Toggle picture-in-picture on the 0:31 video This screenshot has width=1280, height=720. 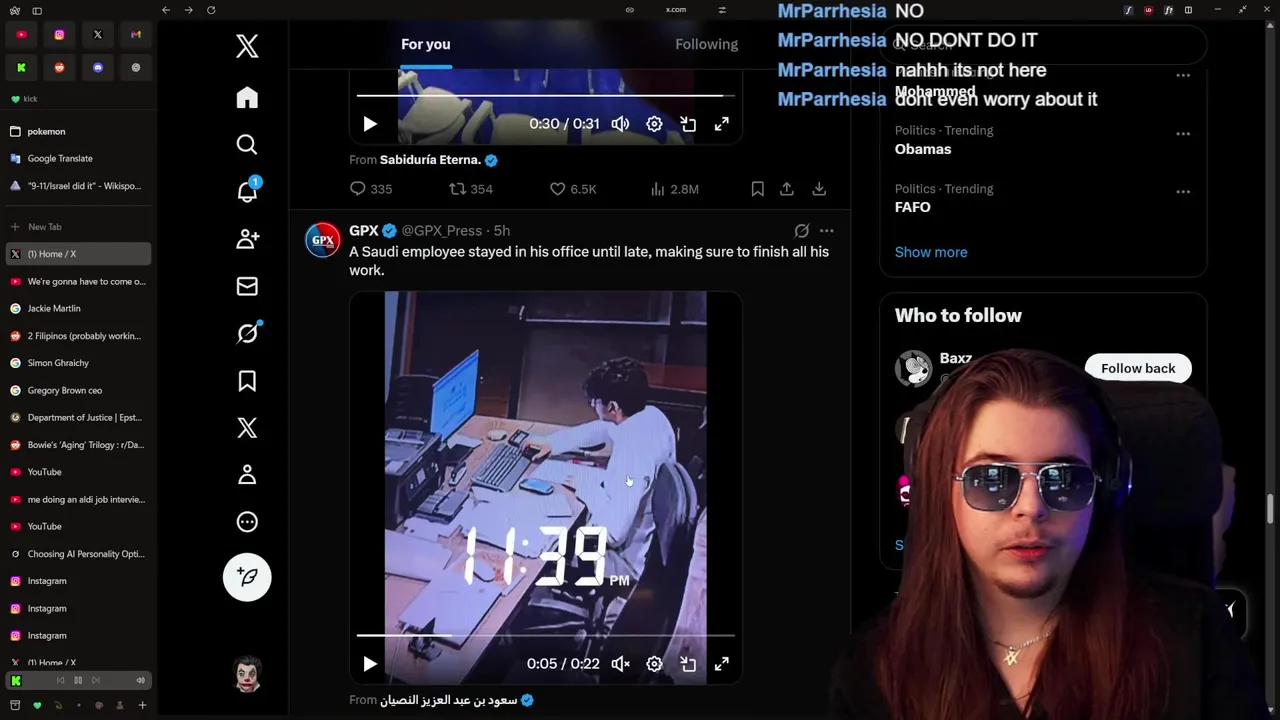pos(688,124)
